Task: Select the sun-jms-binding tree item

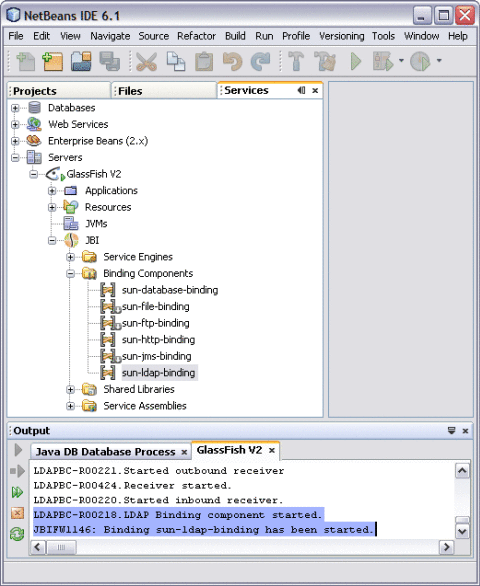Action: pos(156,356)
